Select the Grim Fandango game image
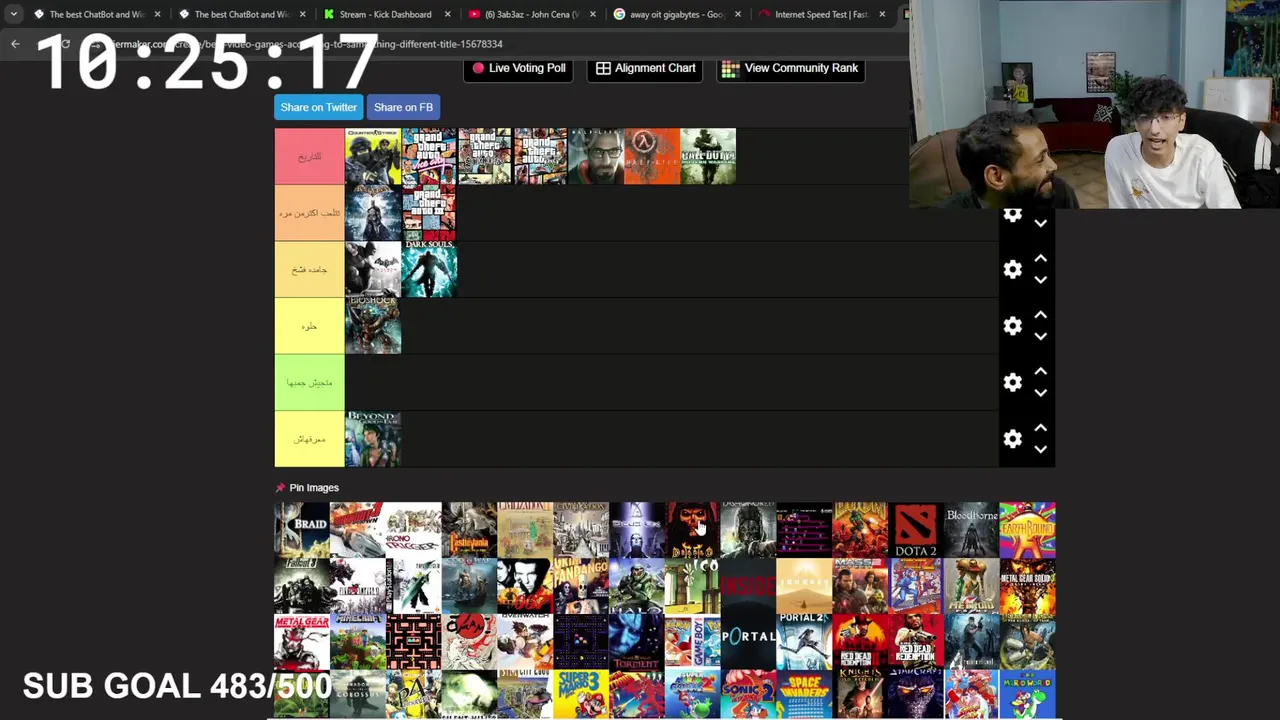Viewport: 1280px width, 720px height. click(580, 586)
